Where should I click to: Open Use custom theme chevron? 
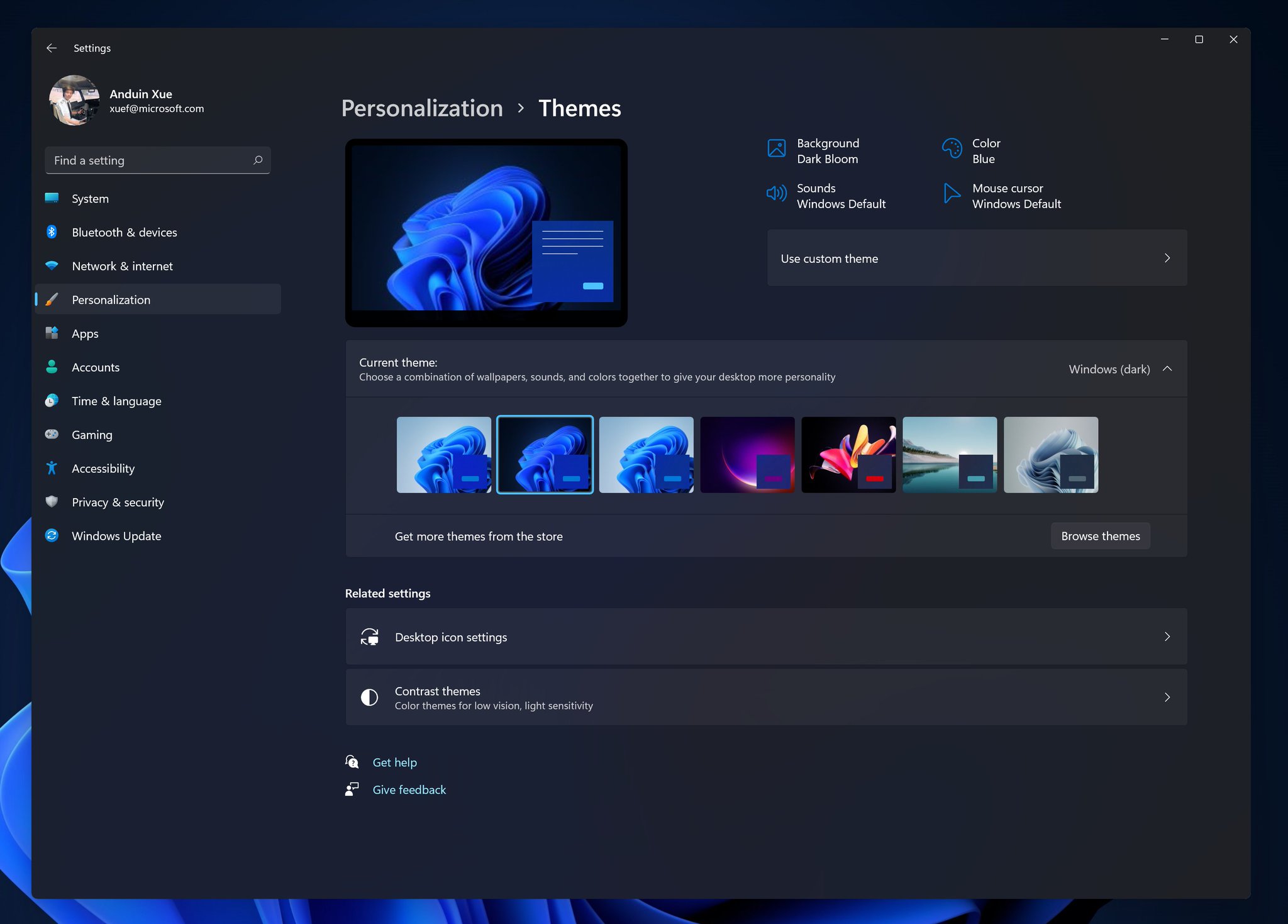click(1167, 258)
